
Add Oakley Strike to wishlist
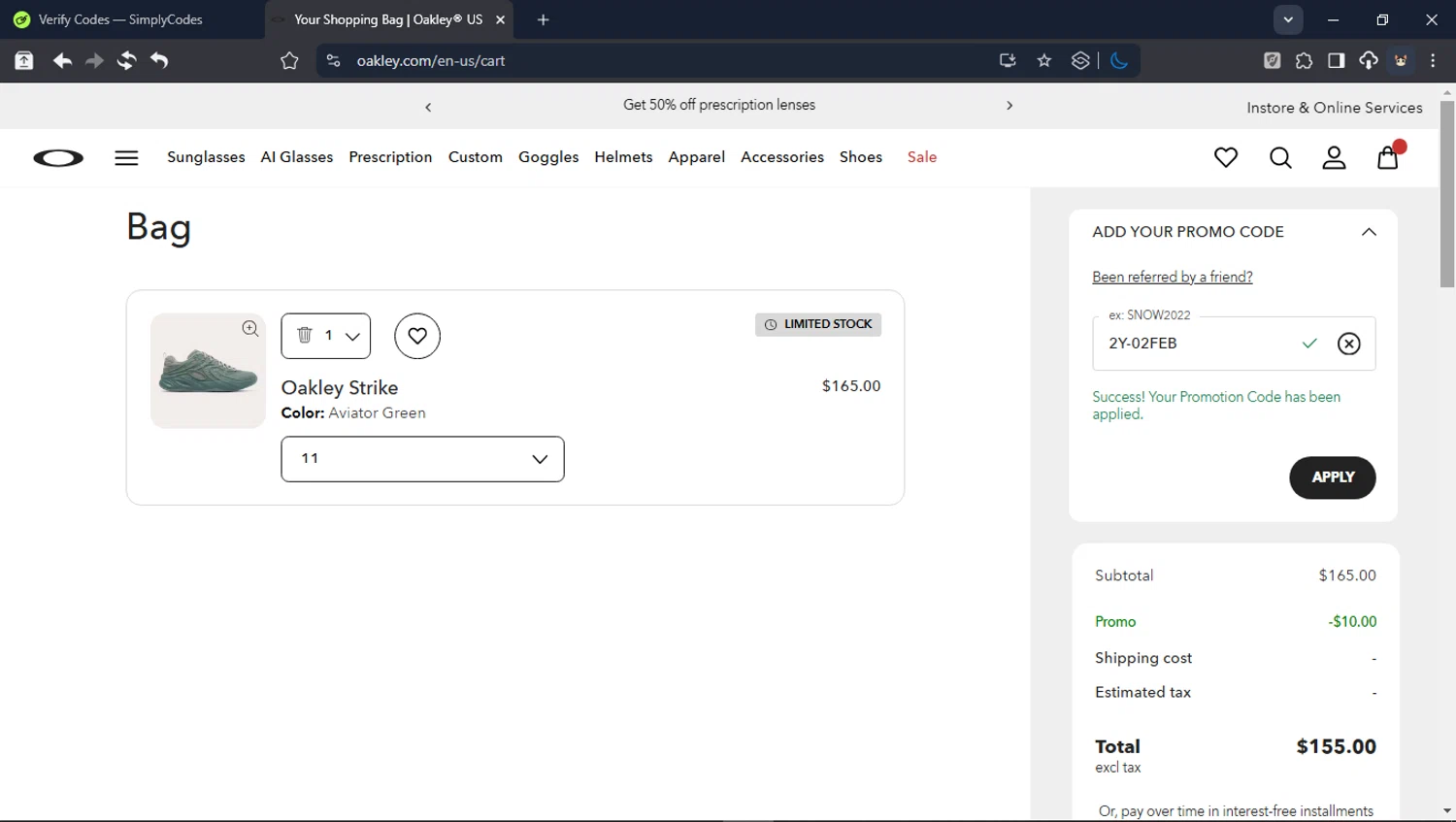pyautogui.click(x=417, y=336)
